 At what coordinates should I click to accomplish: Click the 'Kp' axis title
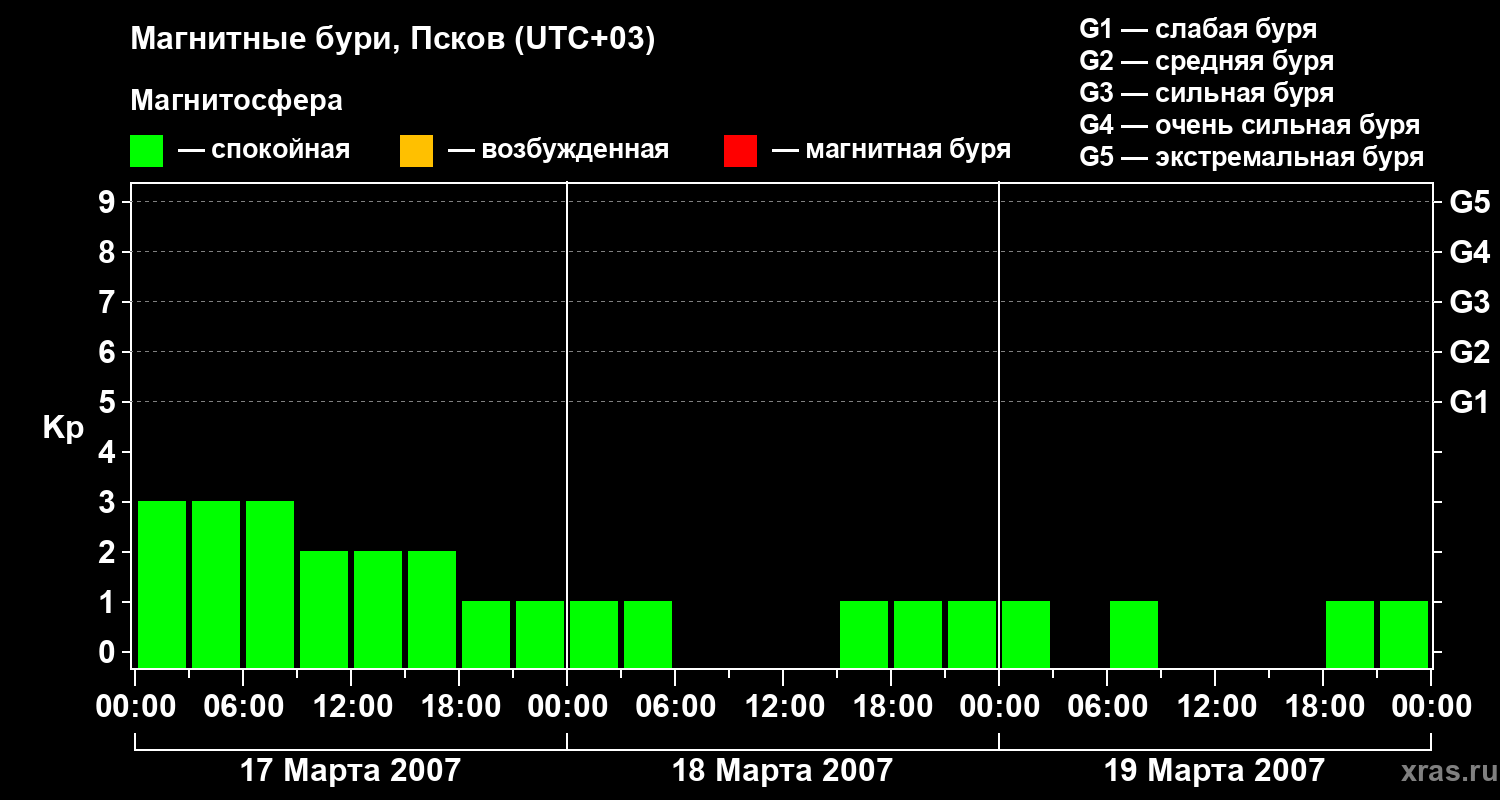(63, 428)
